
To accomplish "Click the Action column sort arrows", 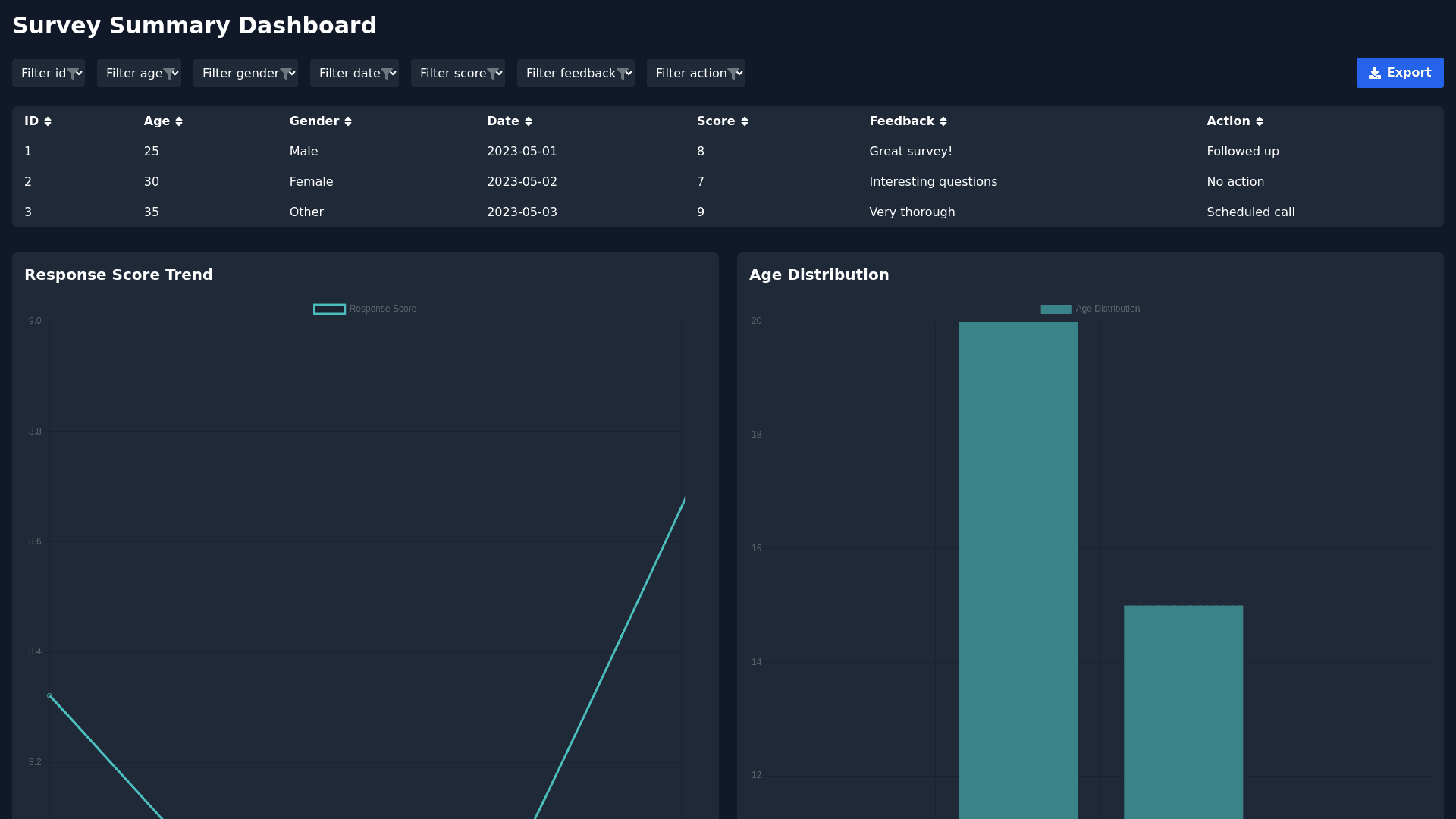I will (1260, 121).
